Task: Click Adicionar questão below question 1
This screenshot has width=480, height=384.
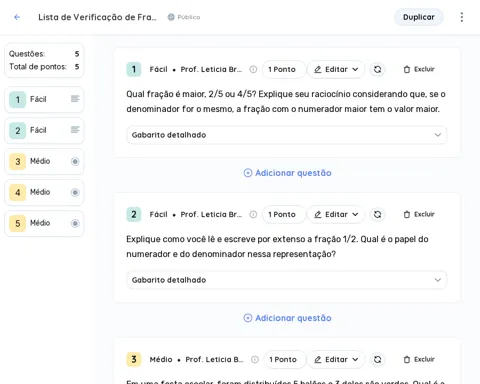Action: click(x=287, y=173)
